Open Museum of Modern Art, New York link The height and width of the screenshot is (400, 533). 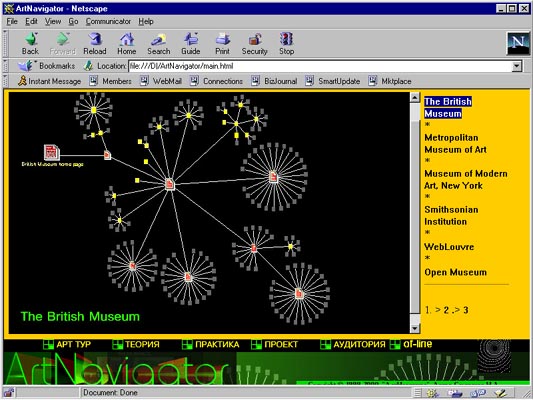(x=466, y=179)
